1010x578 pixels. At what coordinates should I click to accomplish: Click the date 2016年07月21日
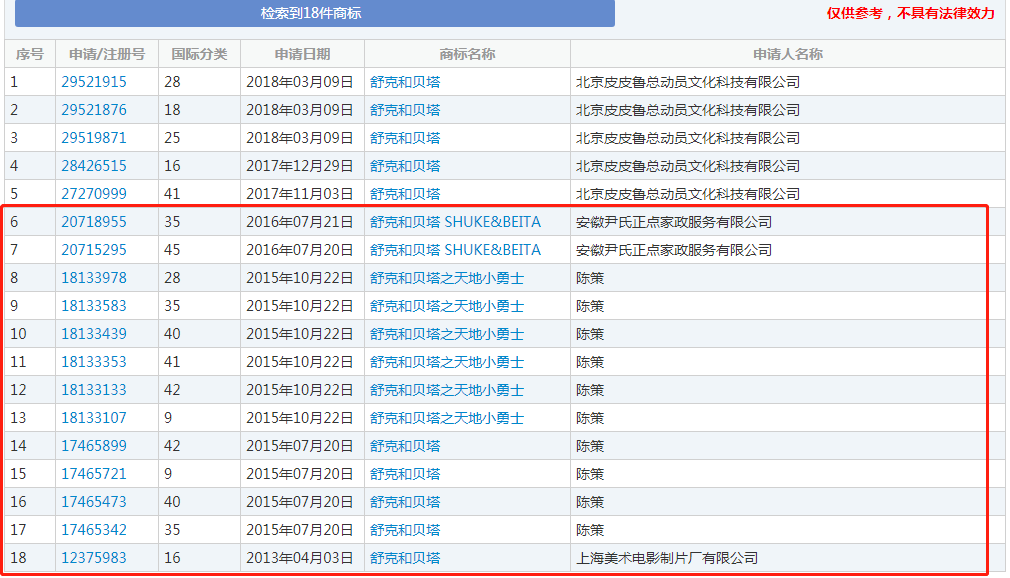(x=300, y=222)
